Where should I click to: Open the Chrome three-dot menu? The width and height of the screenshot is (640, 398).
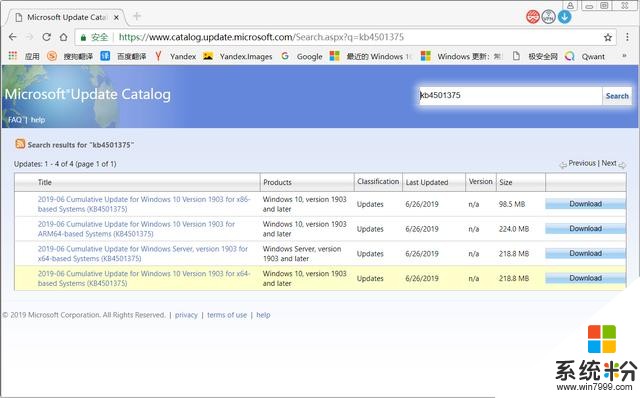[x=627, y=37]
